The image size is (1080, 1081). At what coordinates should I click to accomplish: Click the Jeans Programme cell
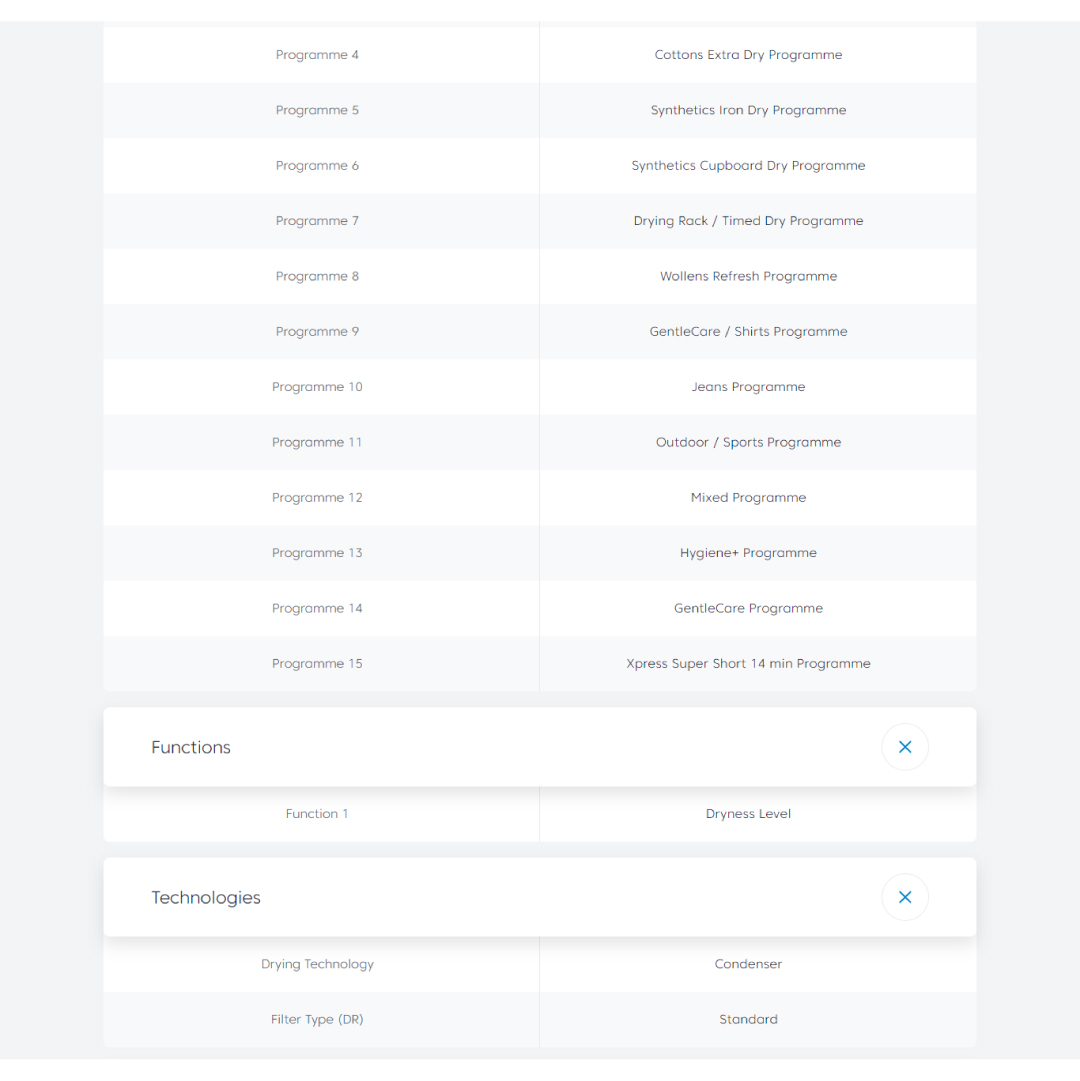pos(748,387)
